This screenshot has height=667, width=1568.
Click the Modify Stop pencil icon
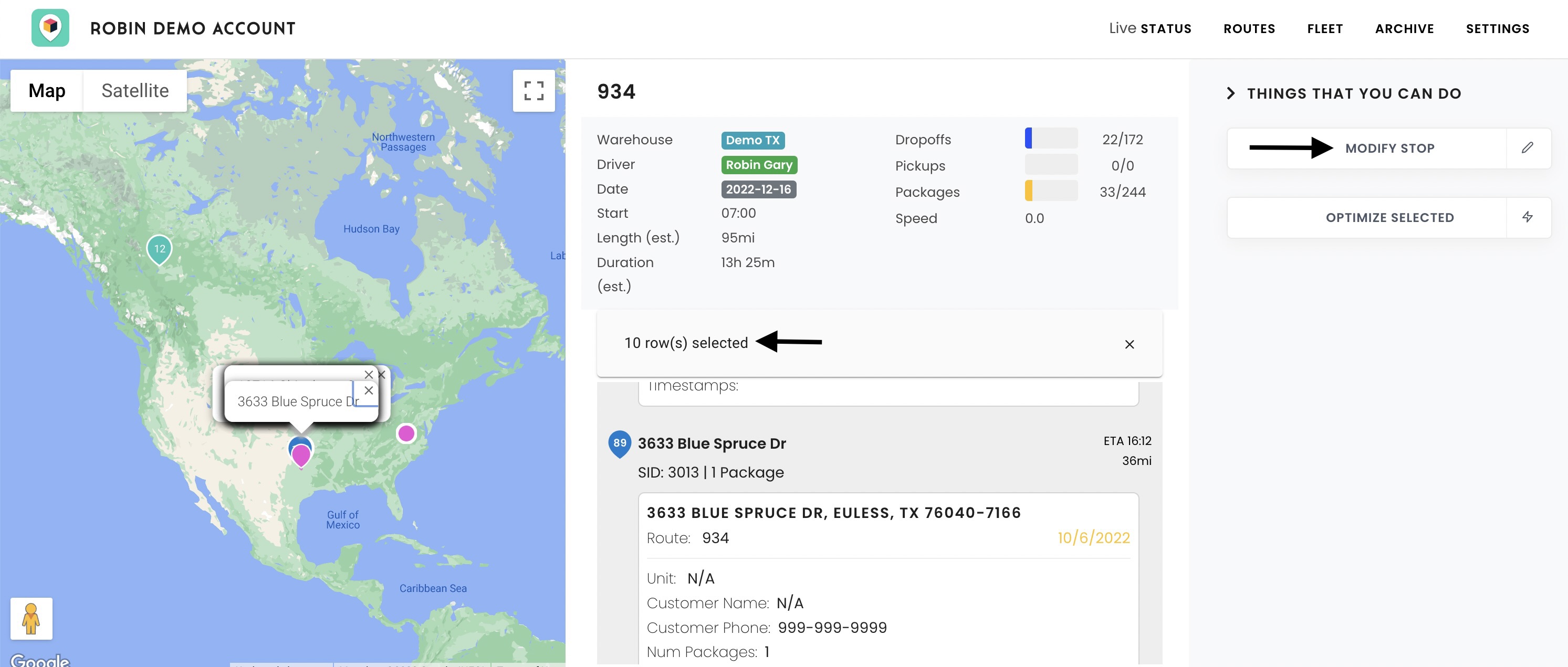[1527, 148]
